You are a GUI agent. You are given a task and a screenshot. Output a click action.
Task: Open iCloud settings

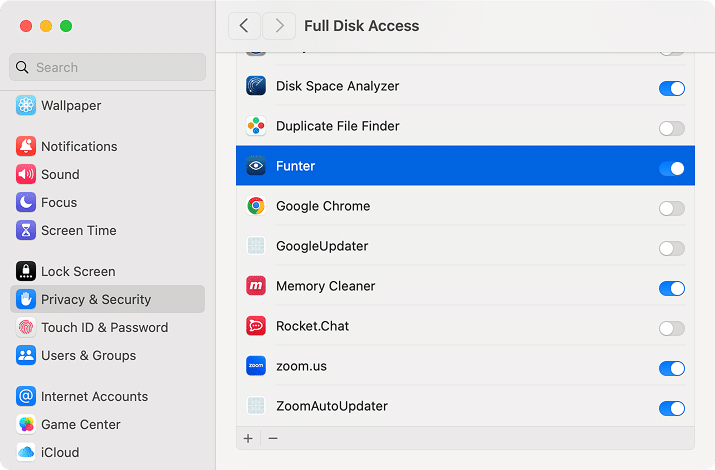coord(108,452)
